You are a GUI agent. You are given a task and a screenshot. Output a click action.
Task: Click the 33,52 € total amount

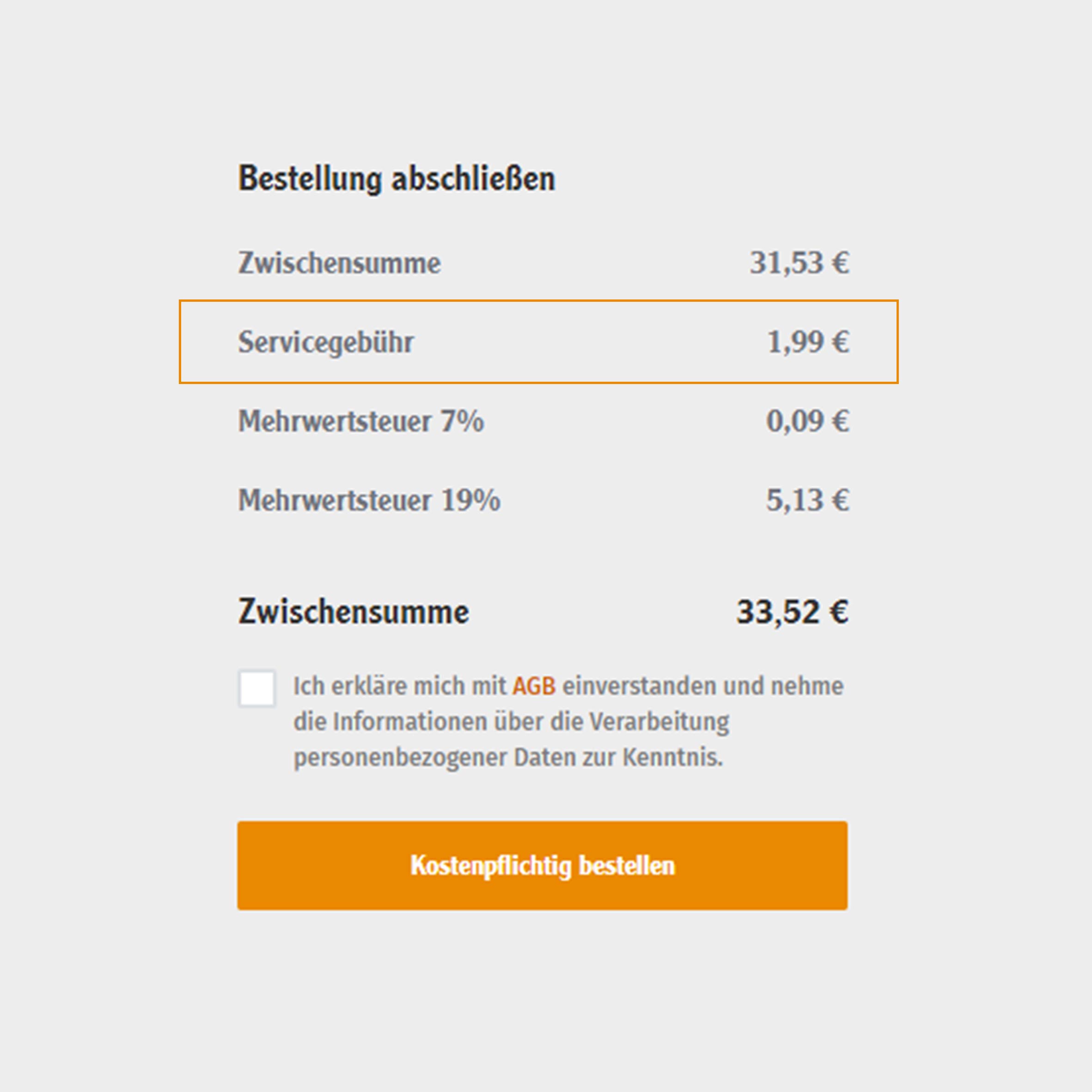tap(793, 611)
